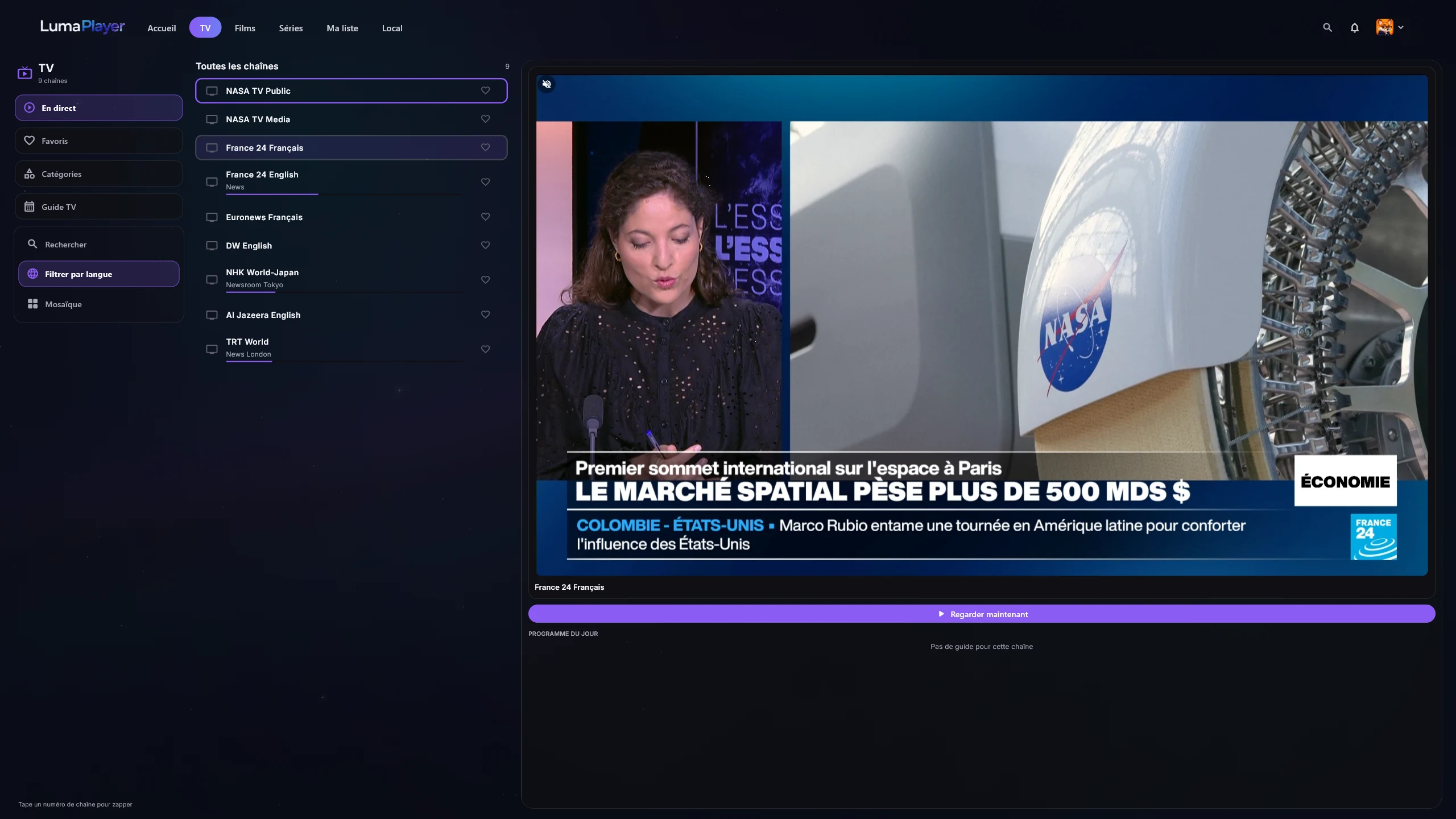Click the screen icon beside France 24 Français
The width and height of the screenshot is (1456, 819).
pos(212,148)
